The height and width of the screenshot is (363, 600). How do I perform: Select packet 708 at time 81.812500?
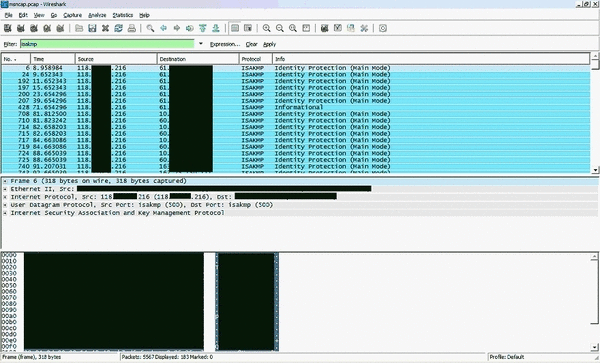[x=296, y=114]
